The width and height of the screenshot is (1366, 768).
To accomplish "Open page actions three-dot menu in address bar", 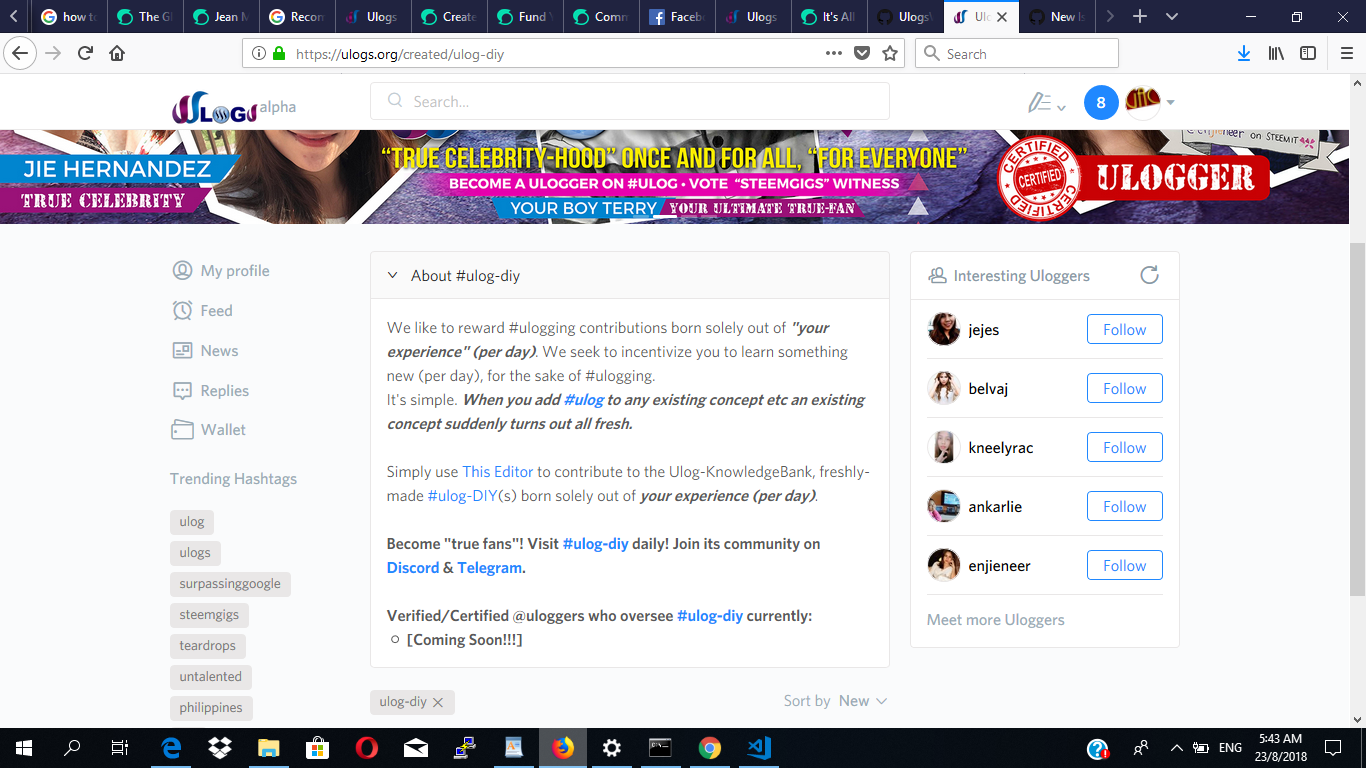I will (833, 54).
